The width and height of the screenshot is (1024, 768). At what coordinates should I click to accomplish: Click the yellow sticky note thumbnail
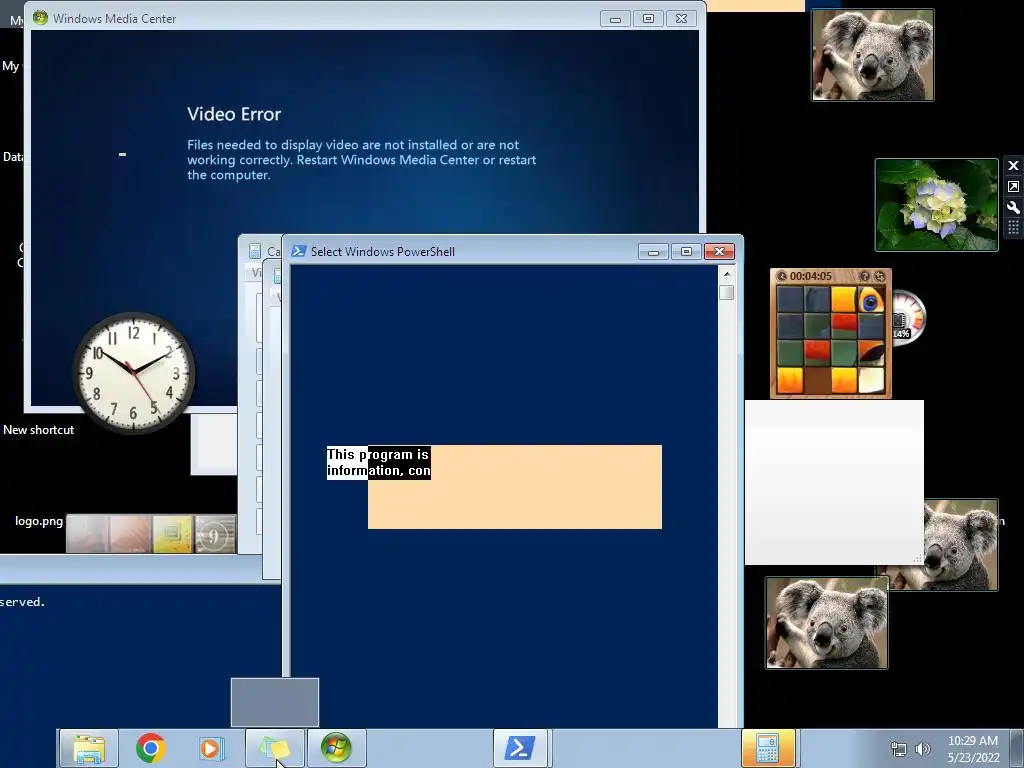[x=172, y=534]
